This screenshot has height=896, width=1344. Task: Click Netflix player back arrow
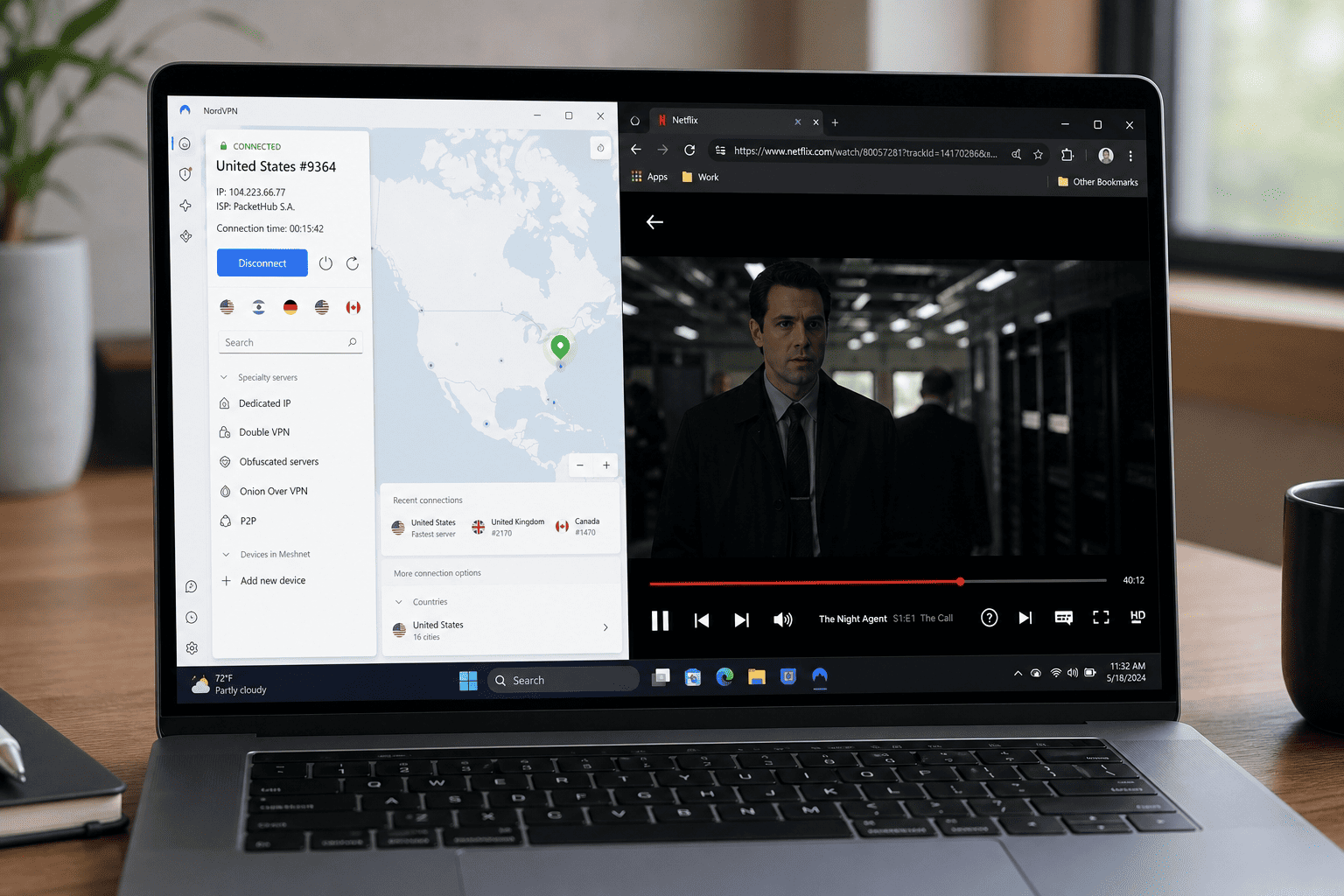(x=654, y=222)
